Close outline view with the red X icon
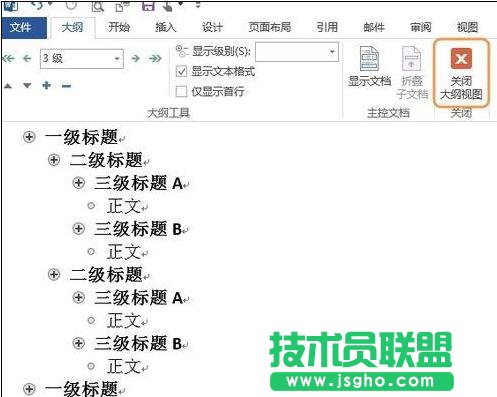Screen dimensions: 497x397 pyautogui.click(x=461, y=58)
